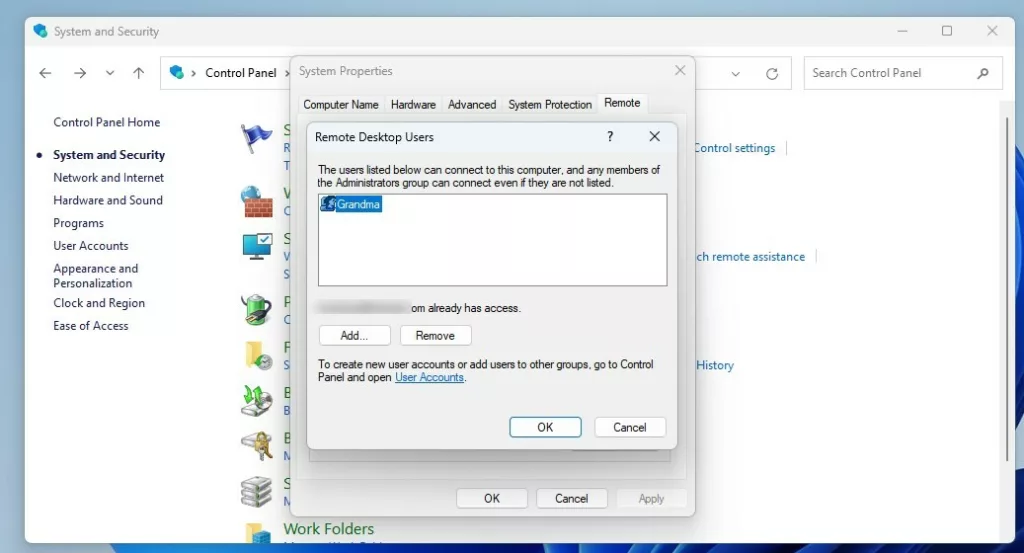Click Control Panel in address bar

tap(241, 73)
